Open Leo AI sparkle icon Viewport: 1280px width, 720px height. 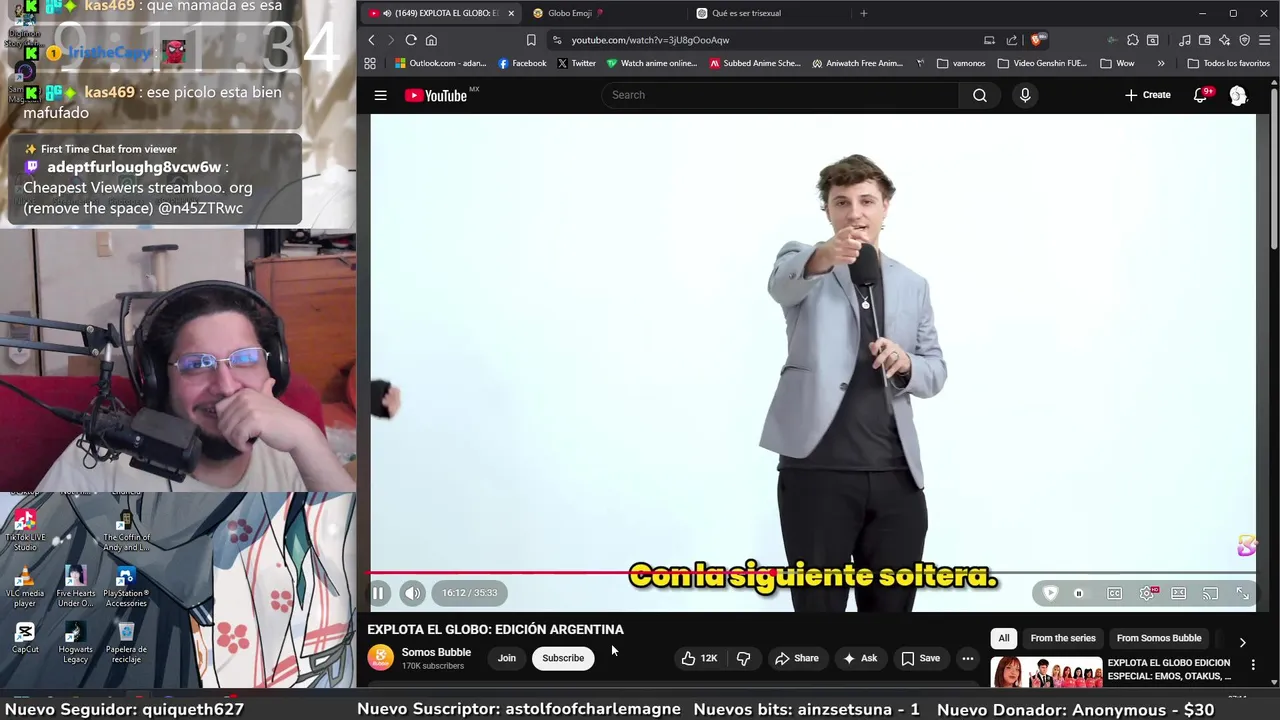pos(1225,40)
